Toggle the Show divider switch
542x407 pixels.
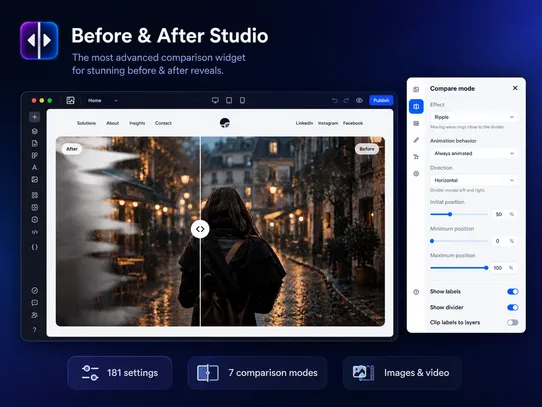tap(513, 307)
